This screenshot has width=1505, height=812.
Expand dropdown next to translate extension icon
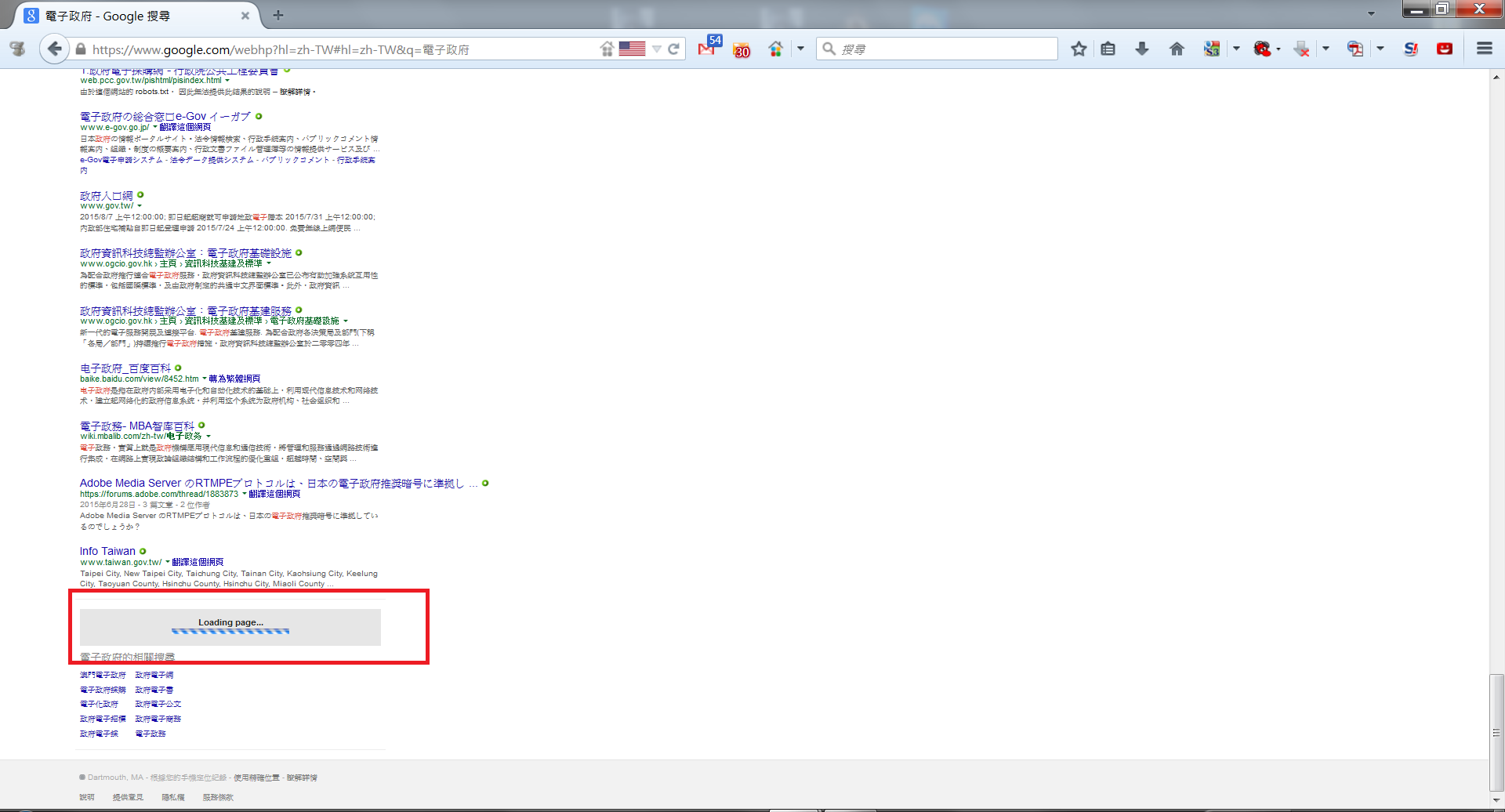click(1380, 49)
